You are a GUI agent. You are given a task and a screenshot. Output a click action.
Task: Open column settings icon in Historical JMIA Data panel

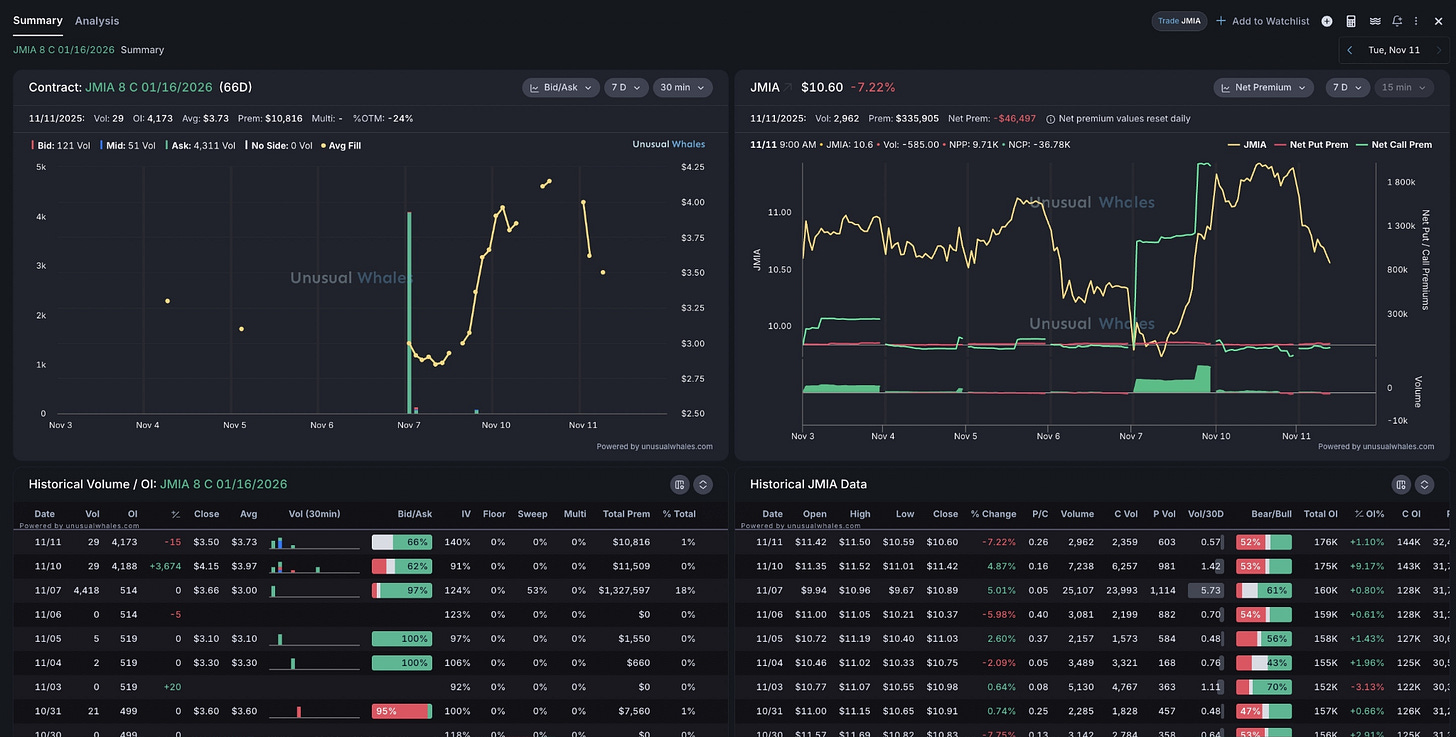coord(1401,484)
